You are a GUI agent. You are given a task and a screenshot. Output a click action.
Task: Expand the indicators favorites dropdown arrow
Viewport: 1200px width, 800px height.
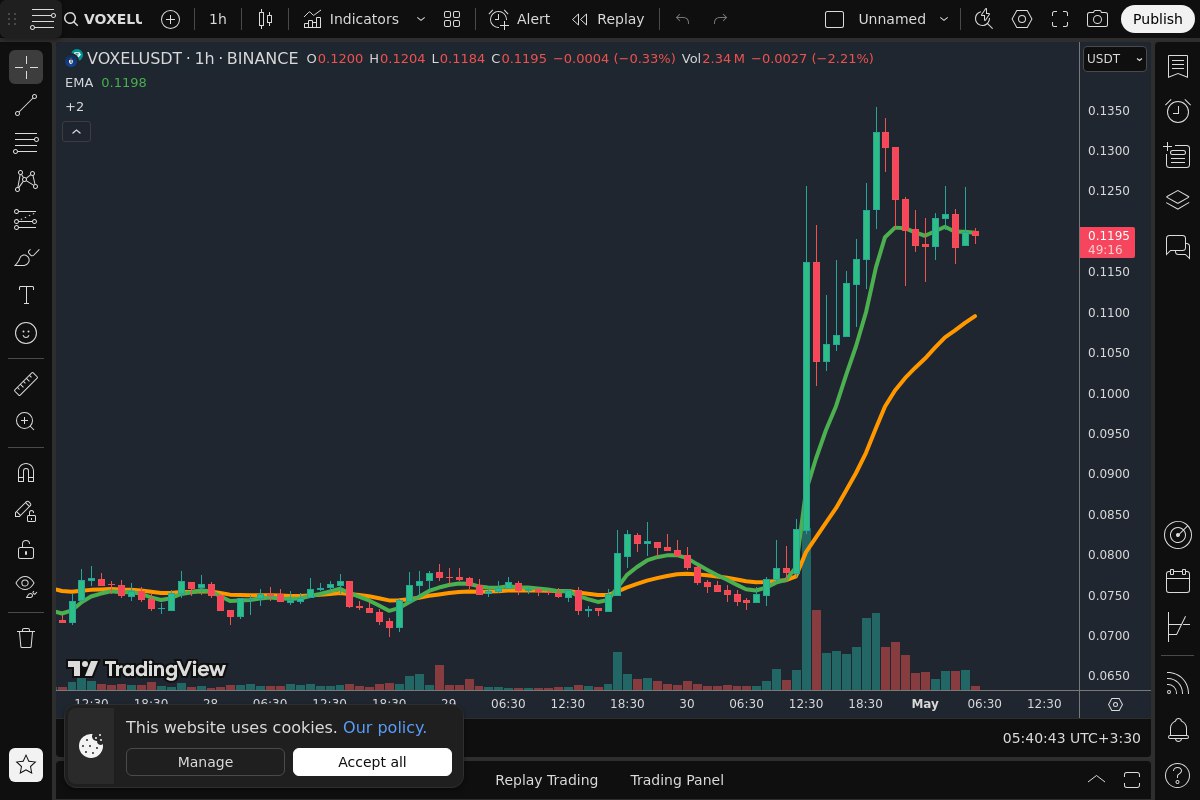(420, 19)
